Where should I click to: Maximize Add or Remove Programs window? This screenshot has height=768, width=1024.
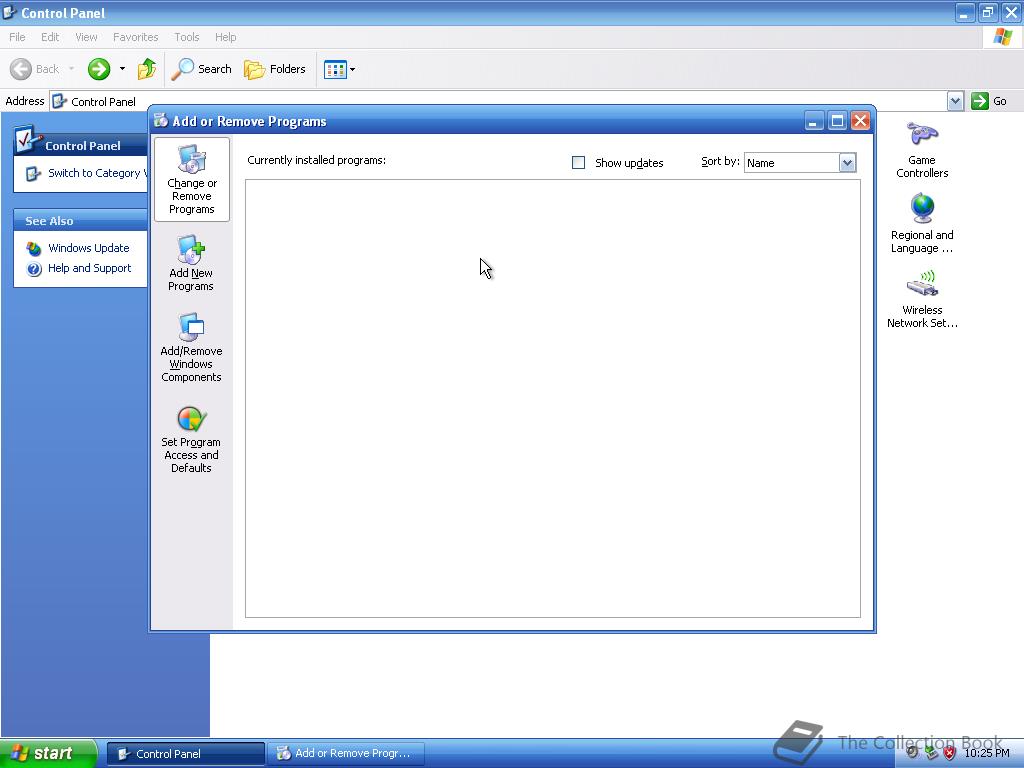(837, 121)
